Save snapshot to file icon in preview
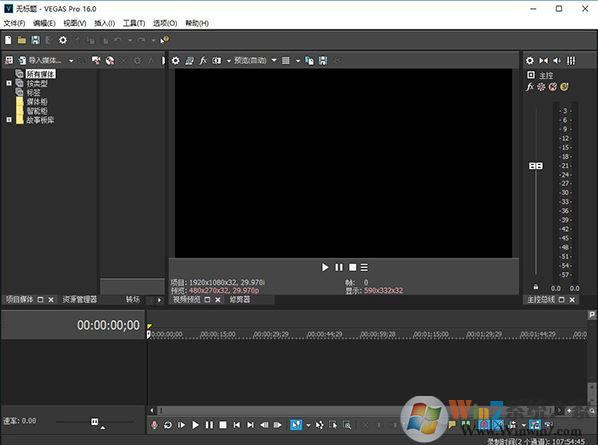598x445 pixels. [x=323, y=60]
